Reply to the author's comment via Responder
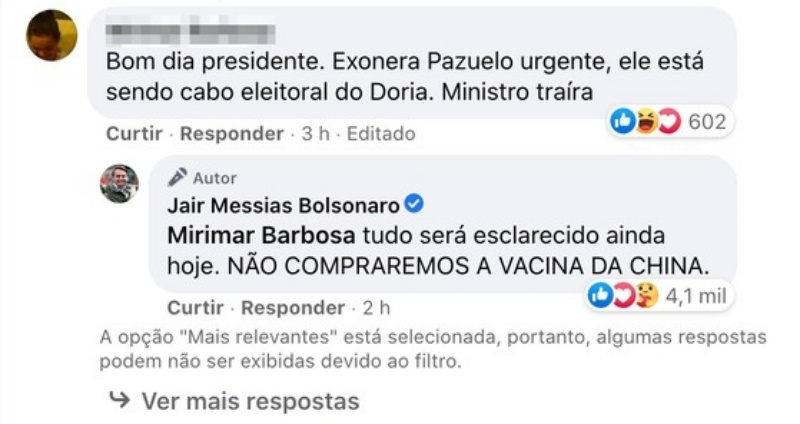 (x=293, y=306)
